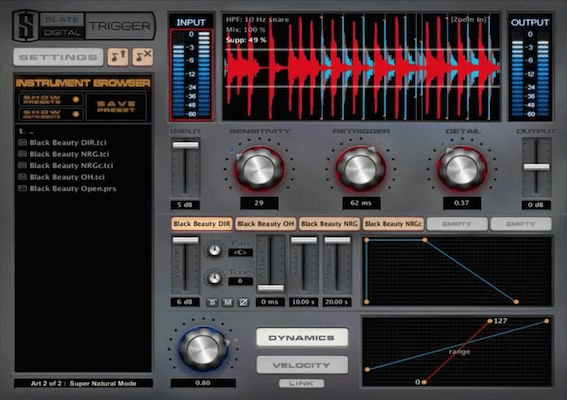
Task: Click the Sensitivity value field showing 29
Action: 259,203
